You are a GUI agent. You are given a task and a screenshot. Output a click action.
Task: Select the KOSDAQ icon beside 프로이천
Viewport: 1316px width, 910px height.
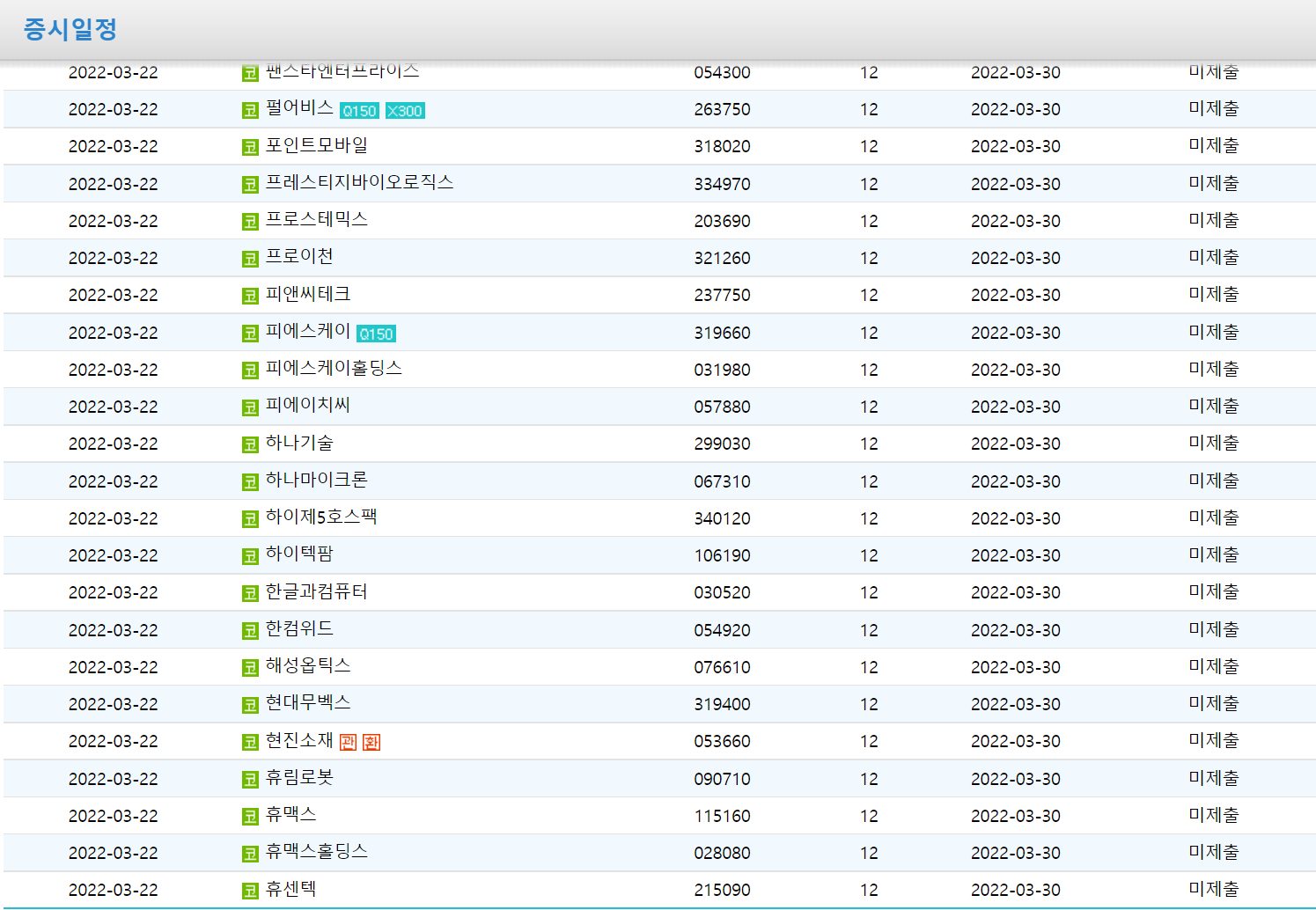click(250, 259)
